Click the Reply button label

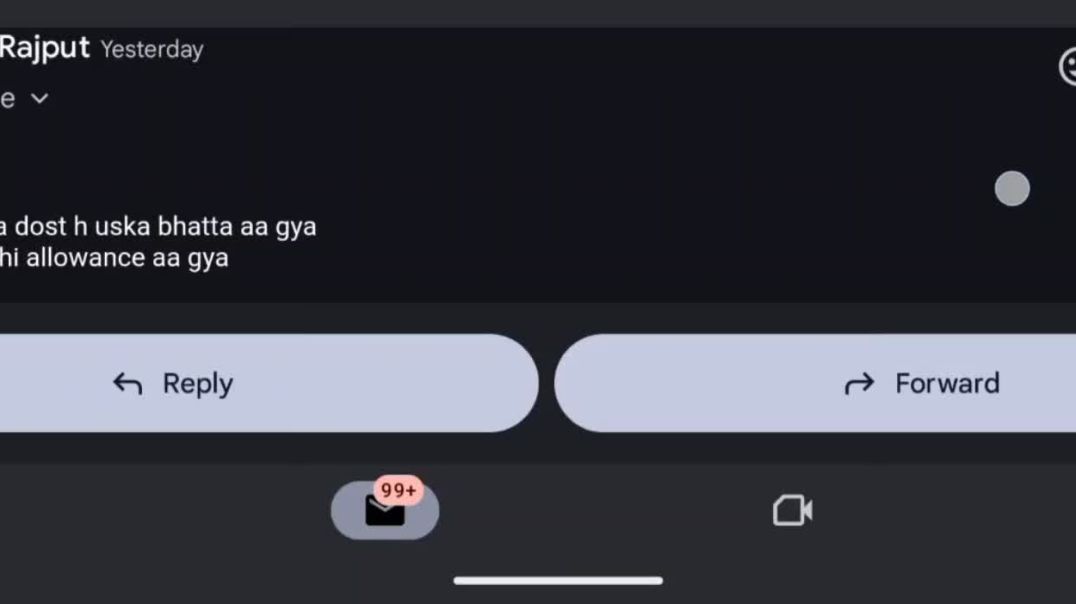[197, 384]
